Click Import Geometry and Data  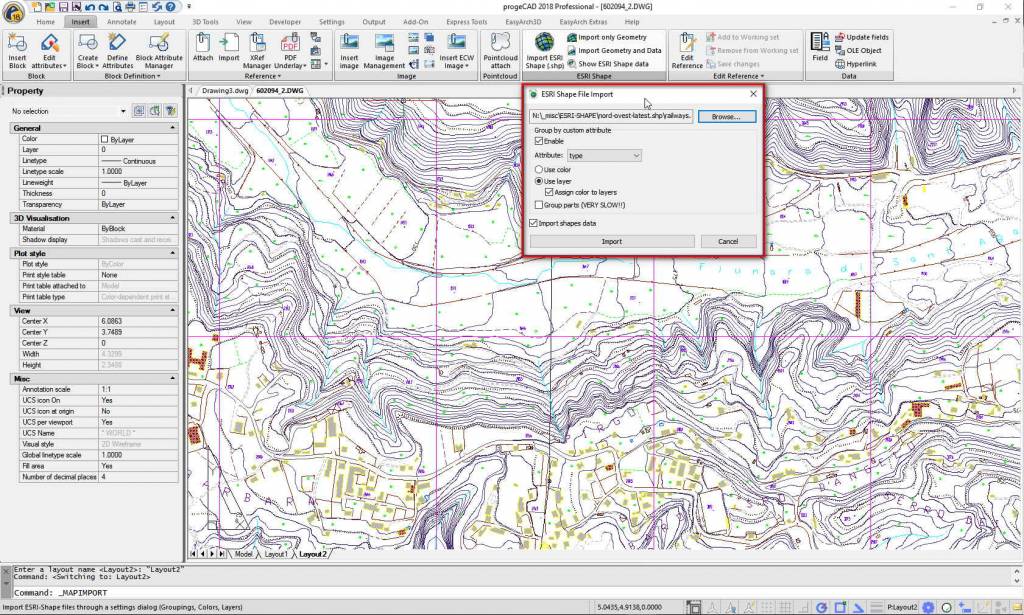[614, 50]
